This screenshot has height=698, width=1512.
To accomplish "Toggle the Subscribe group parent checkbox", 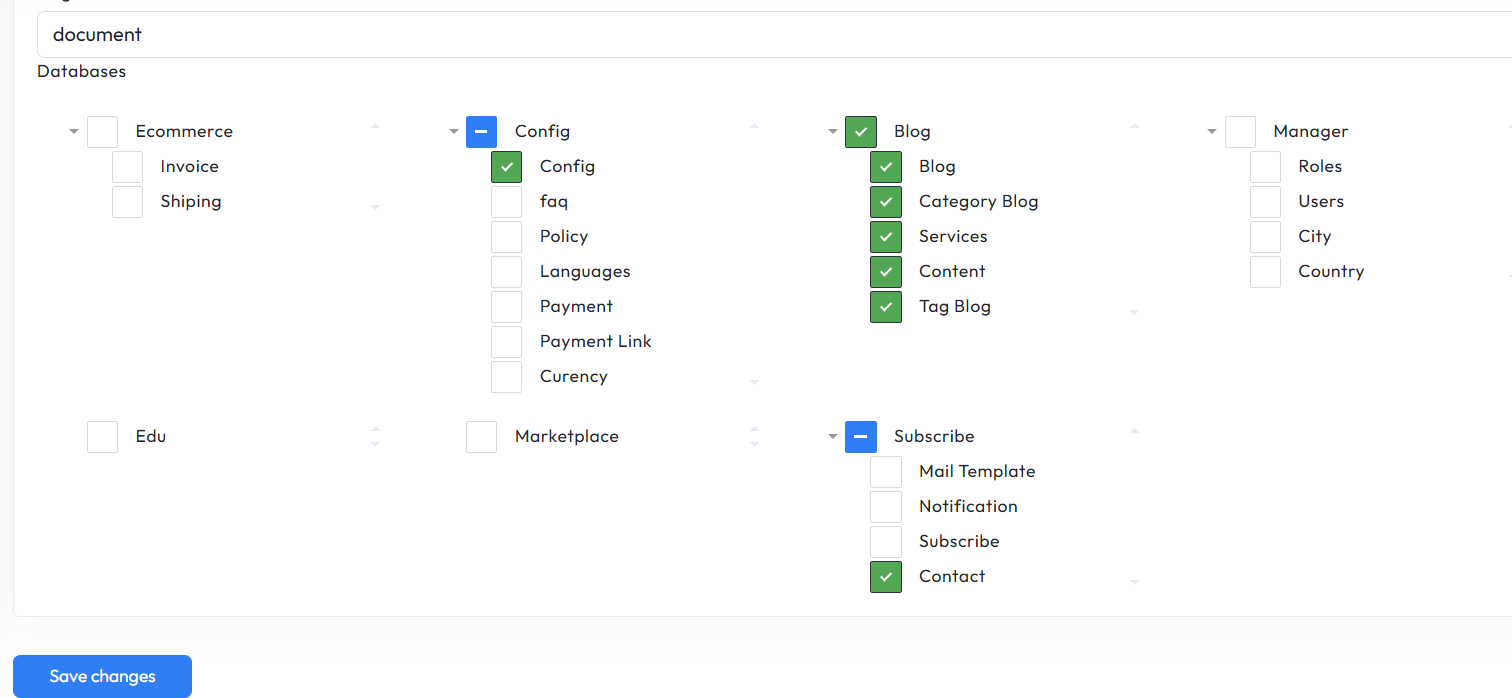I will tap(860, 437).
